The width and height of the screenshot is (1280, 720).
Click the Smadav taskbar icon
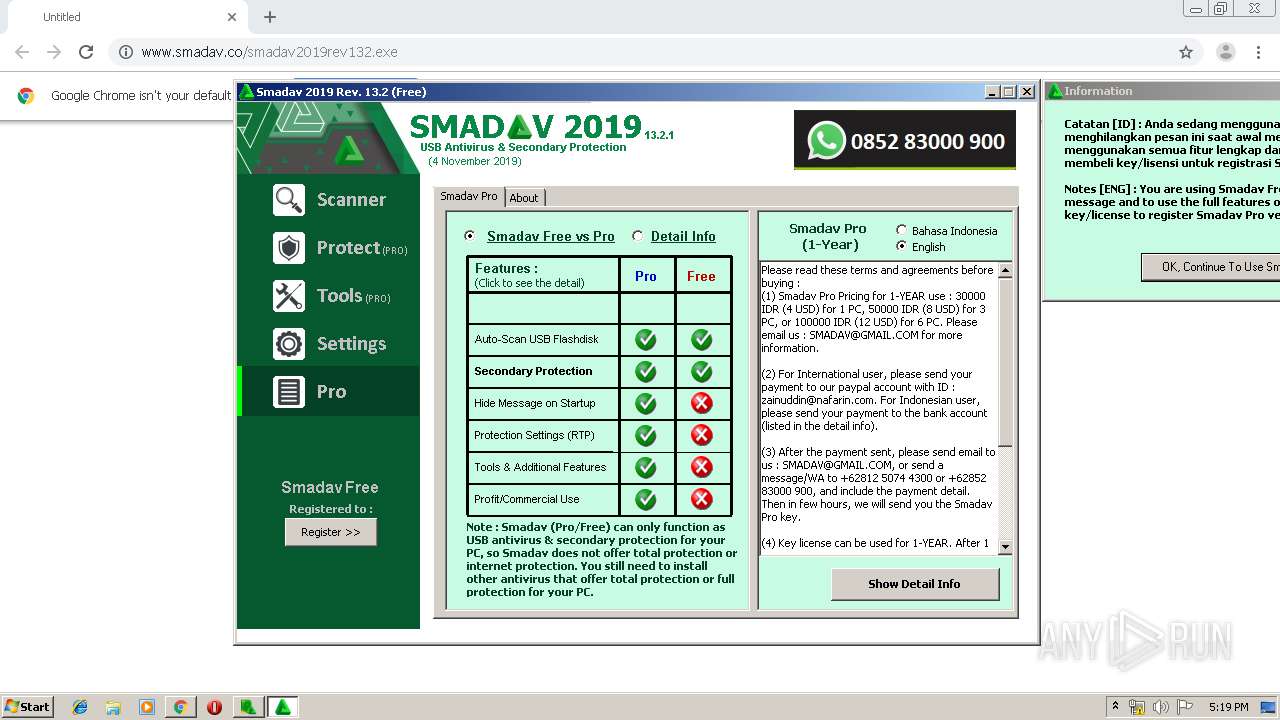[283, 707]
